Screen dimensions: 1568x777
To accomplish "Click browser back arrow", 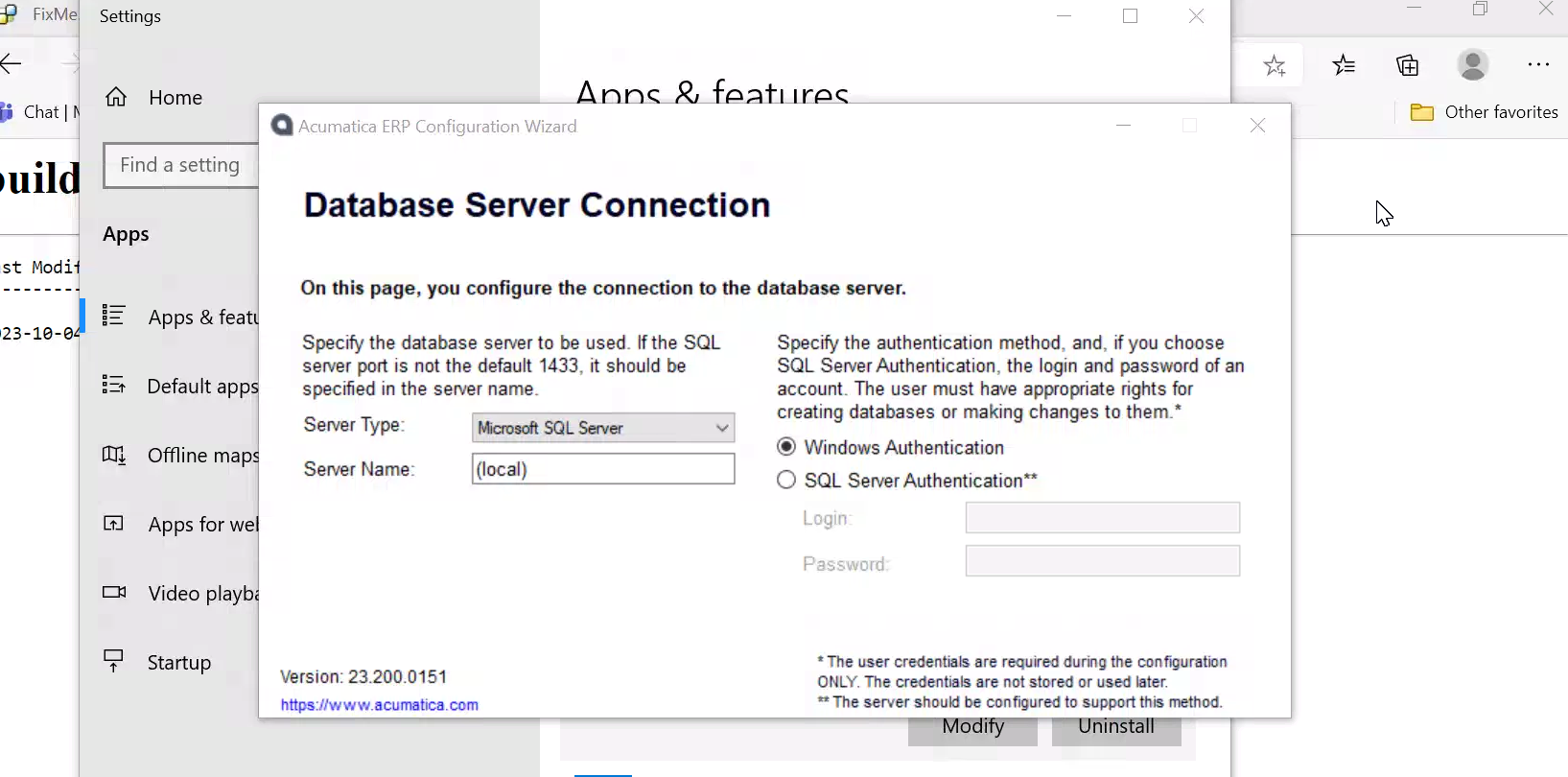I will tap(12, 64).
